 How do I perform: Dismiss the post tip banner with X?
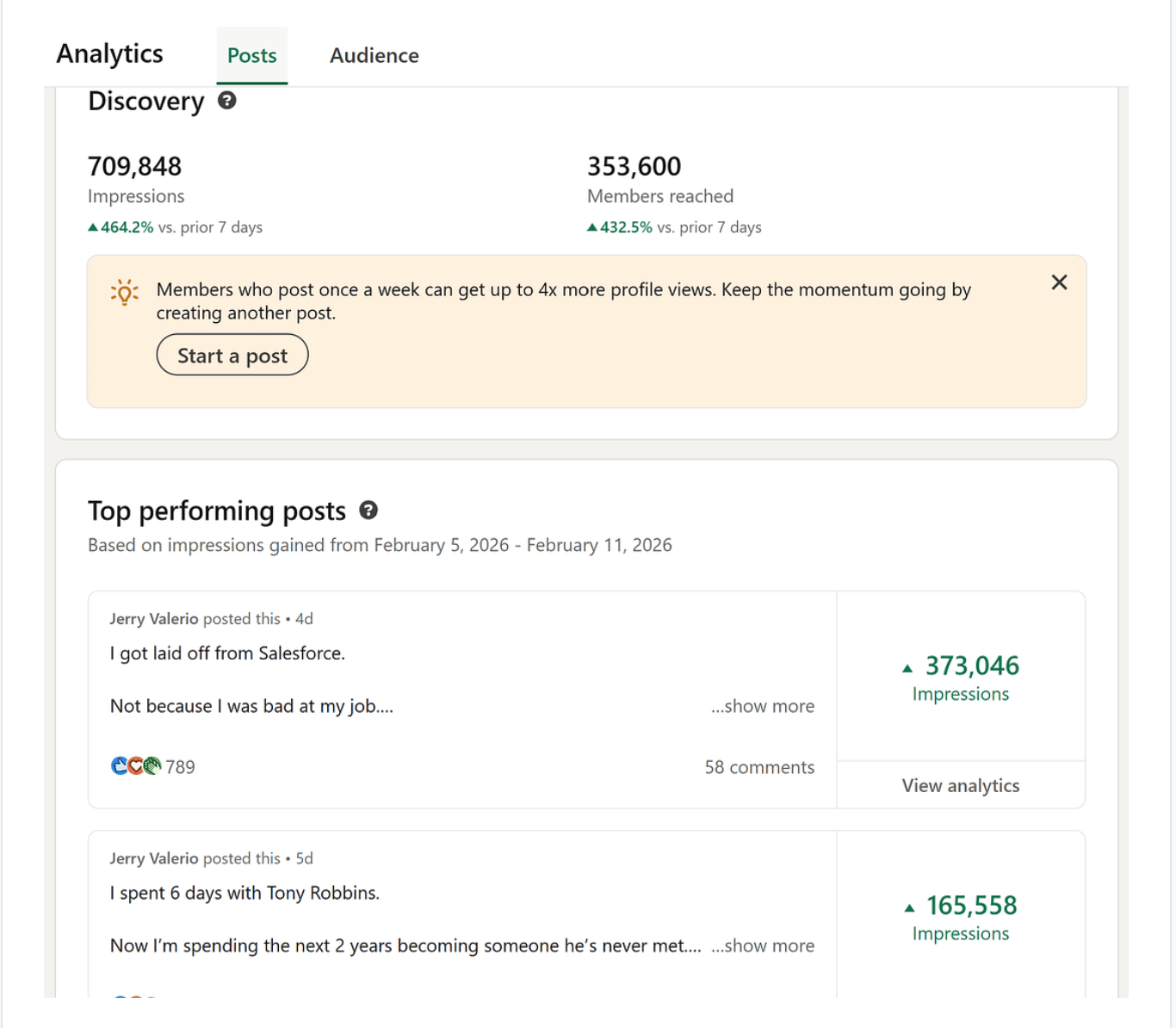[1059, 282]
